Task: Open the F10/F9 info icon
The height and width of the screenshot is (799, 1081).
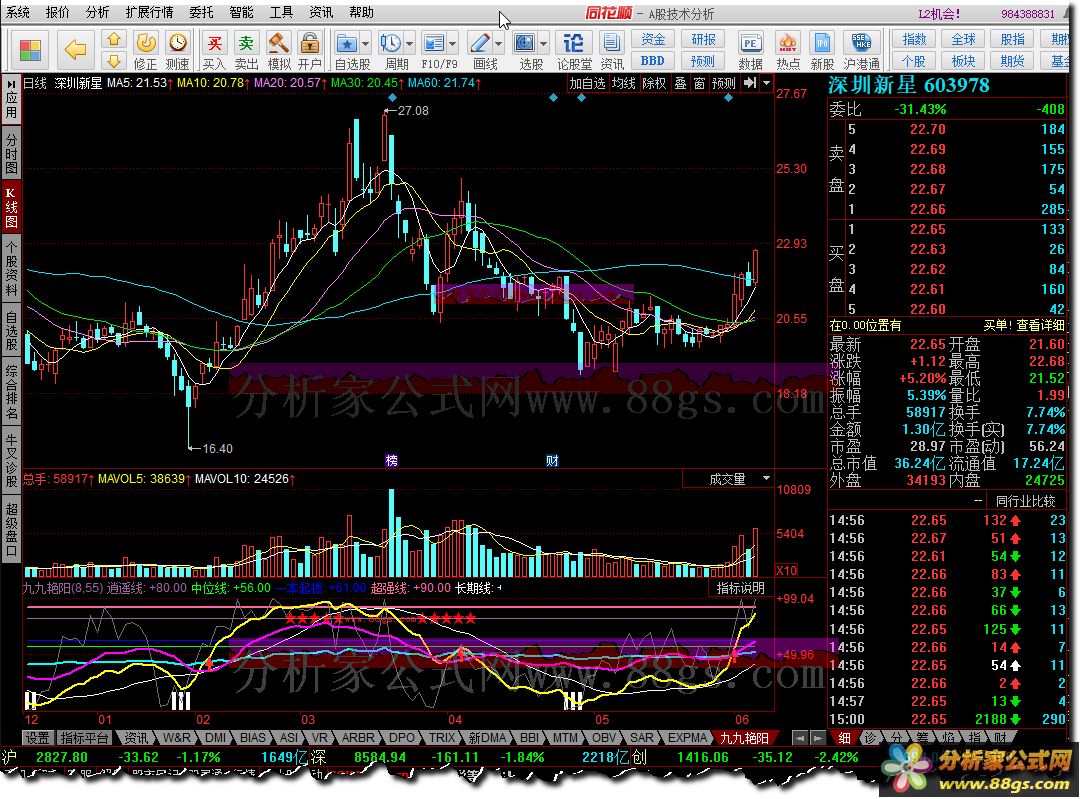Action: click(434, 44)
